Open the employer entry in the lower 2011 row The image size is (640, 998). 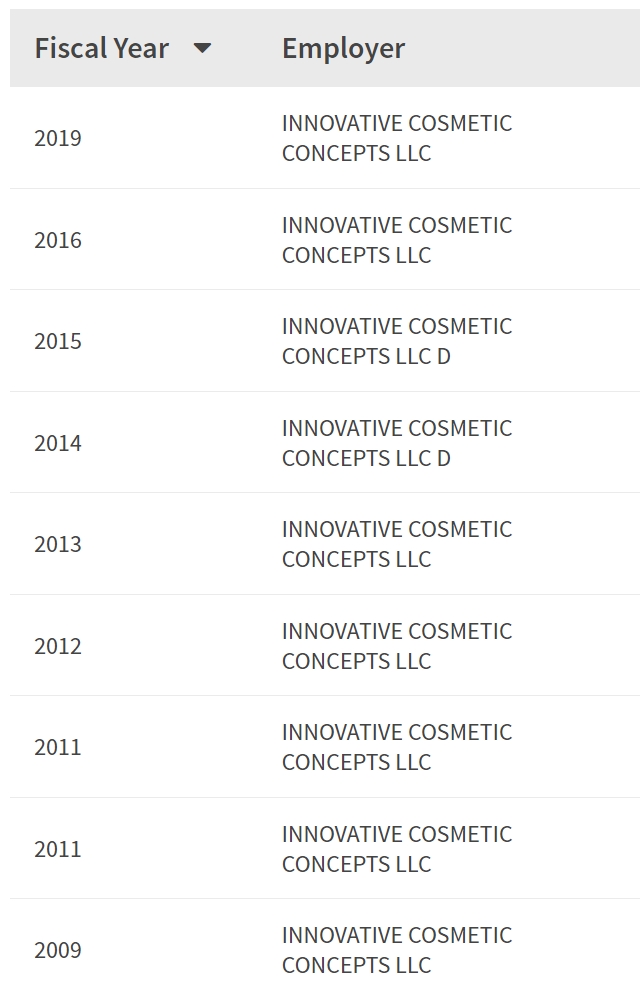pos(396,849)
